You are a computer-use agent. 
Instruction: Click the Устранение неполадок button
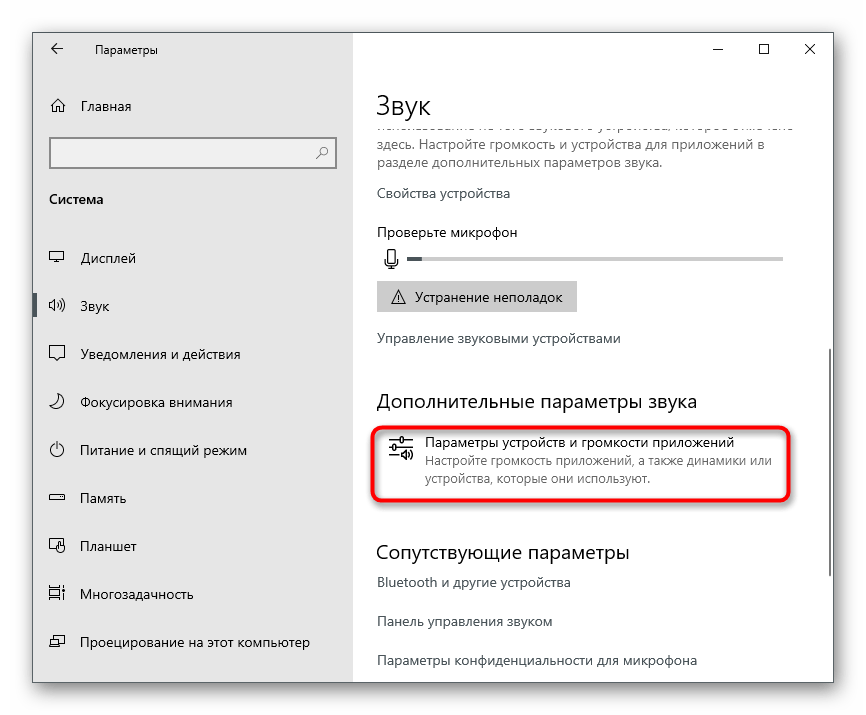(x=477, y=297)
